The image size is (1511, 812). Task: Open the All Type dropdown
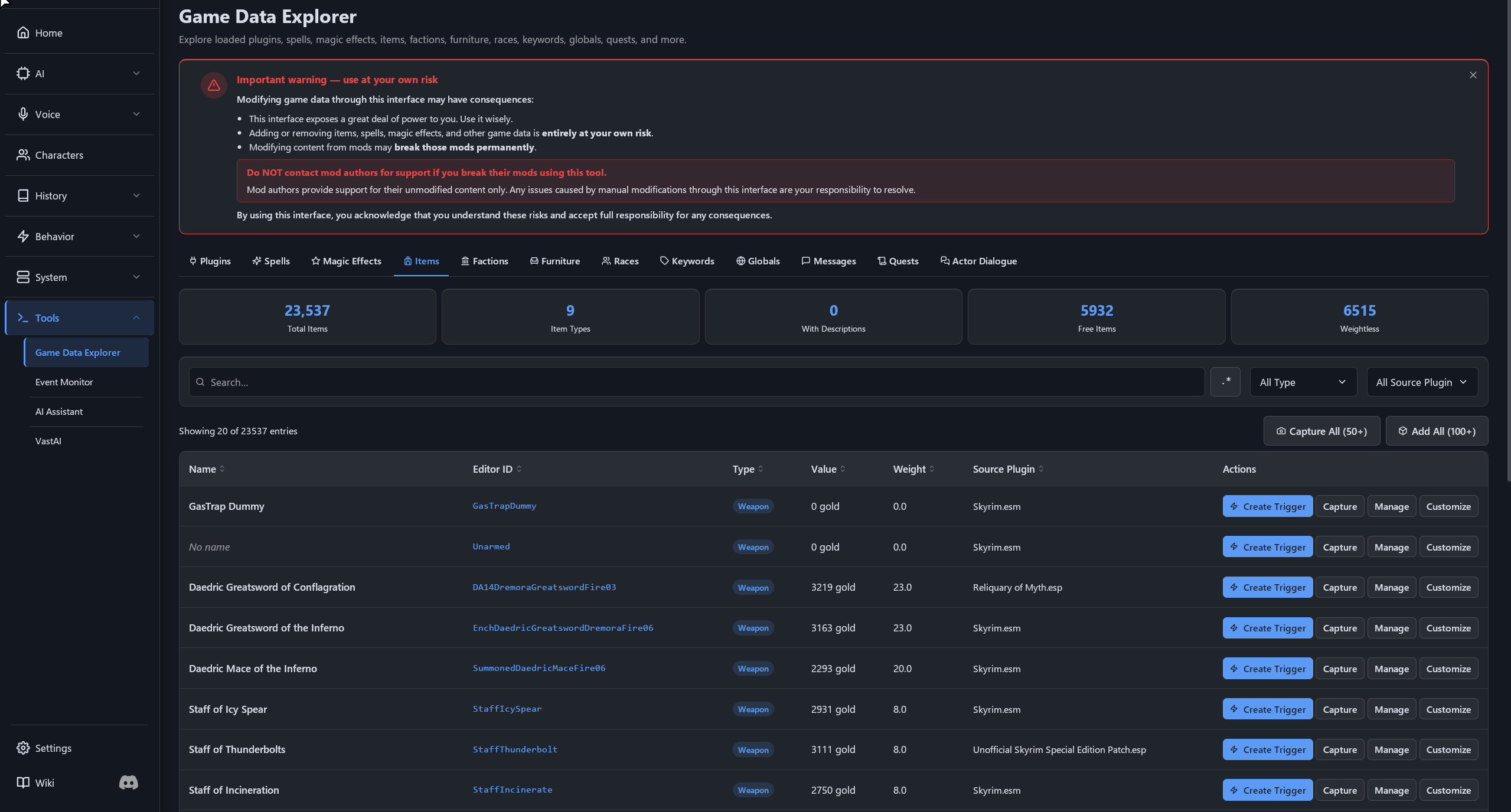tap(1303, 382)
